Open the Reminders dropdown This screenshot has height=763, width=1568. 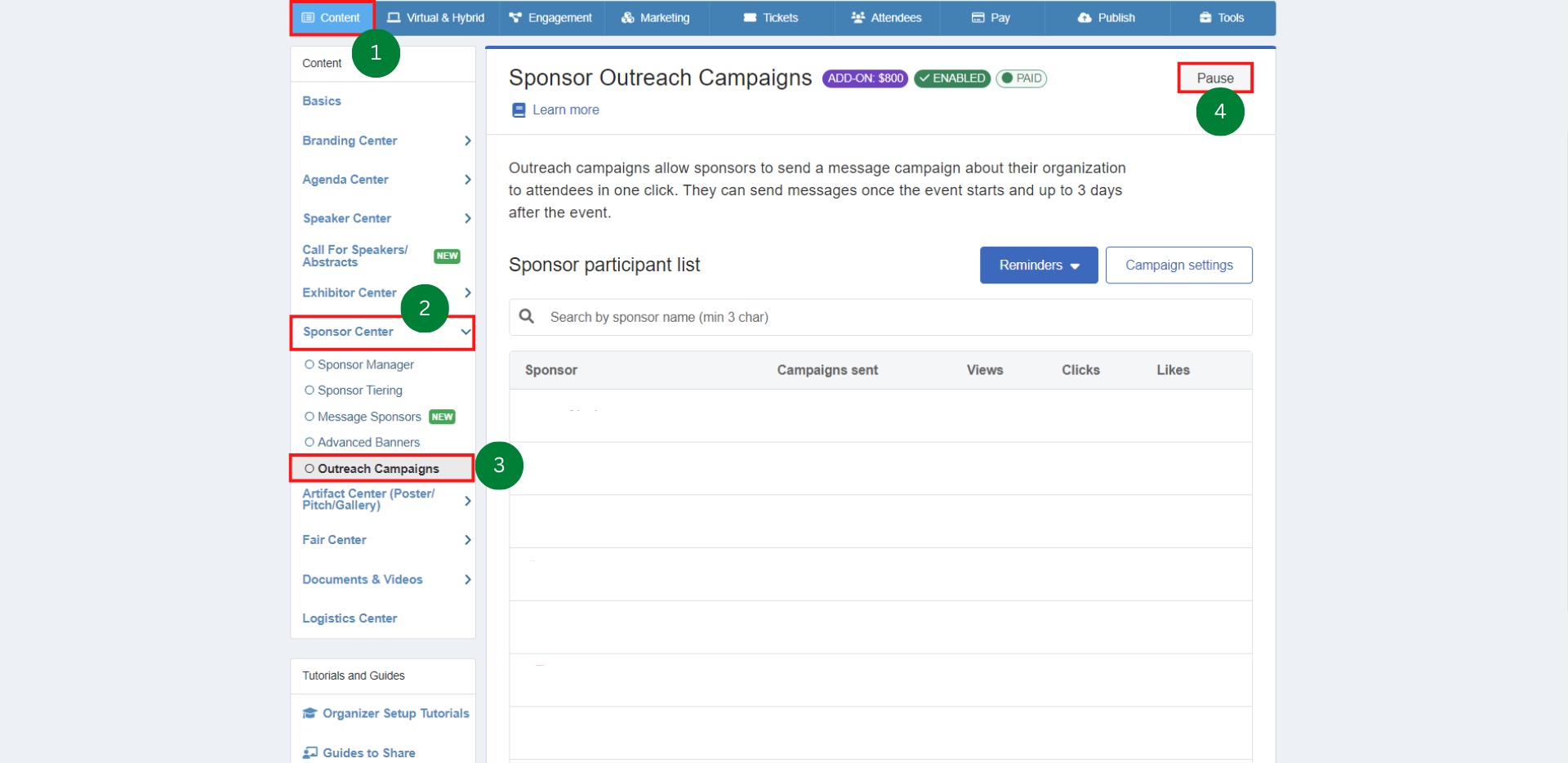[1038, 265]
